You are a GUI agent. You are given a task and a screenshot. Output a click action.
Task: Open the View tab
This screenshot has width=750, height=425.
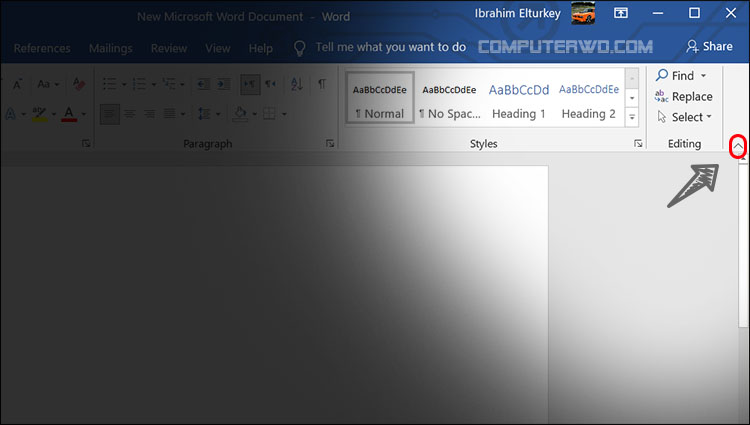(x=218, y=48)
